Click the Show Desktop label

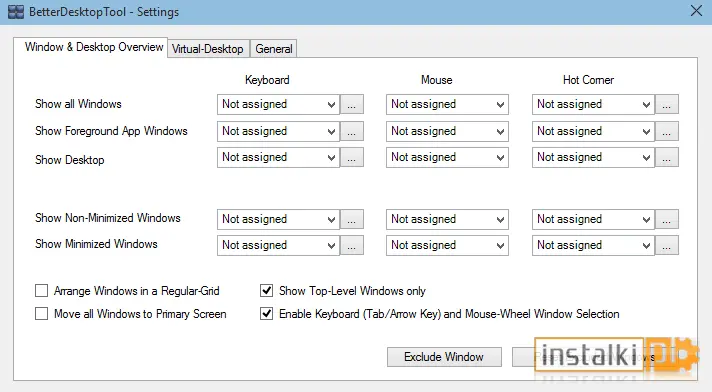(x=69, y=160)
